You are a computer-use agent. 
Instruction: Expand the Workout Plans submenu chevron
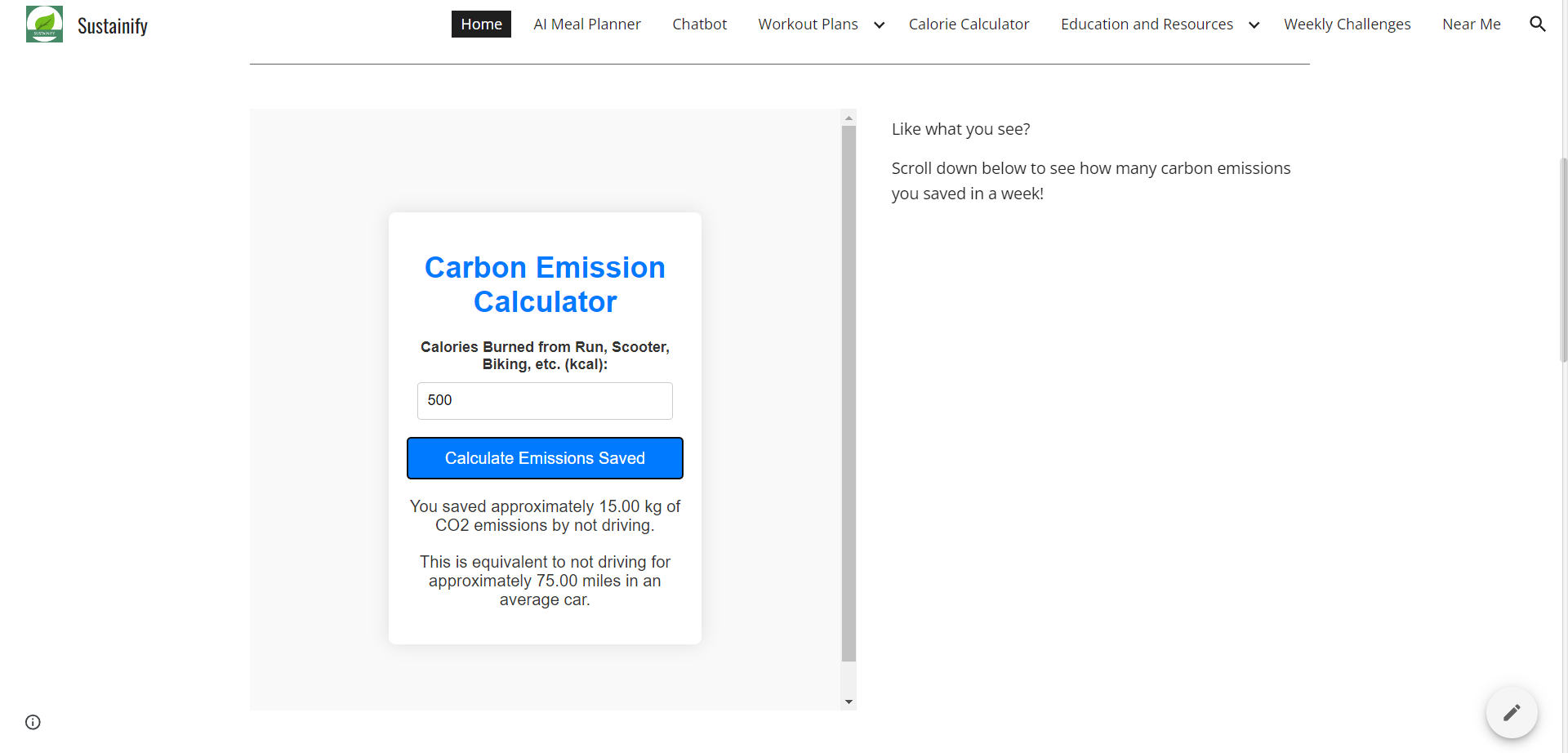(x=879, y=25)
